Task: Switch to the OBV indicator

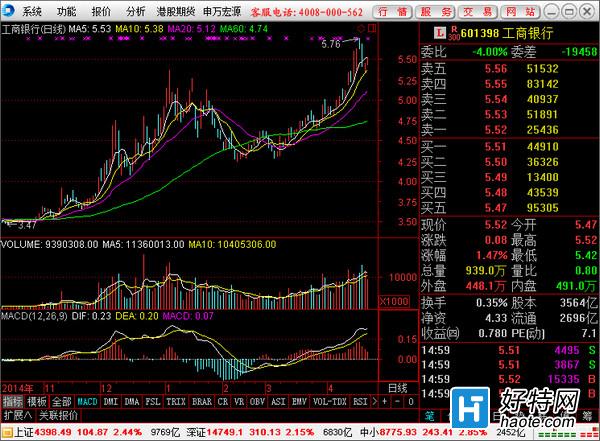Action: [x=257, y=402]
